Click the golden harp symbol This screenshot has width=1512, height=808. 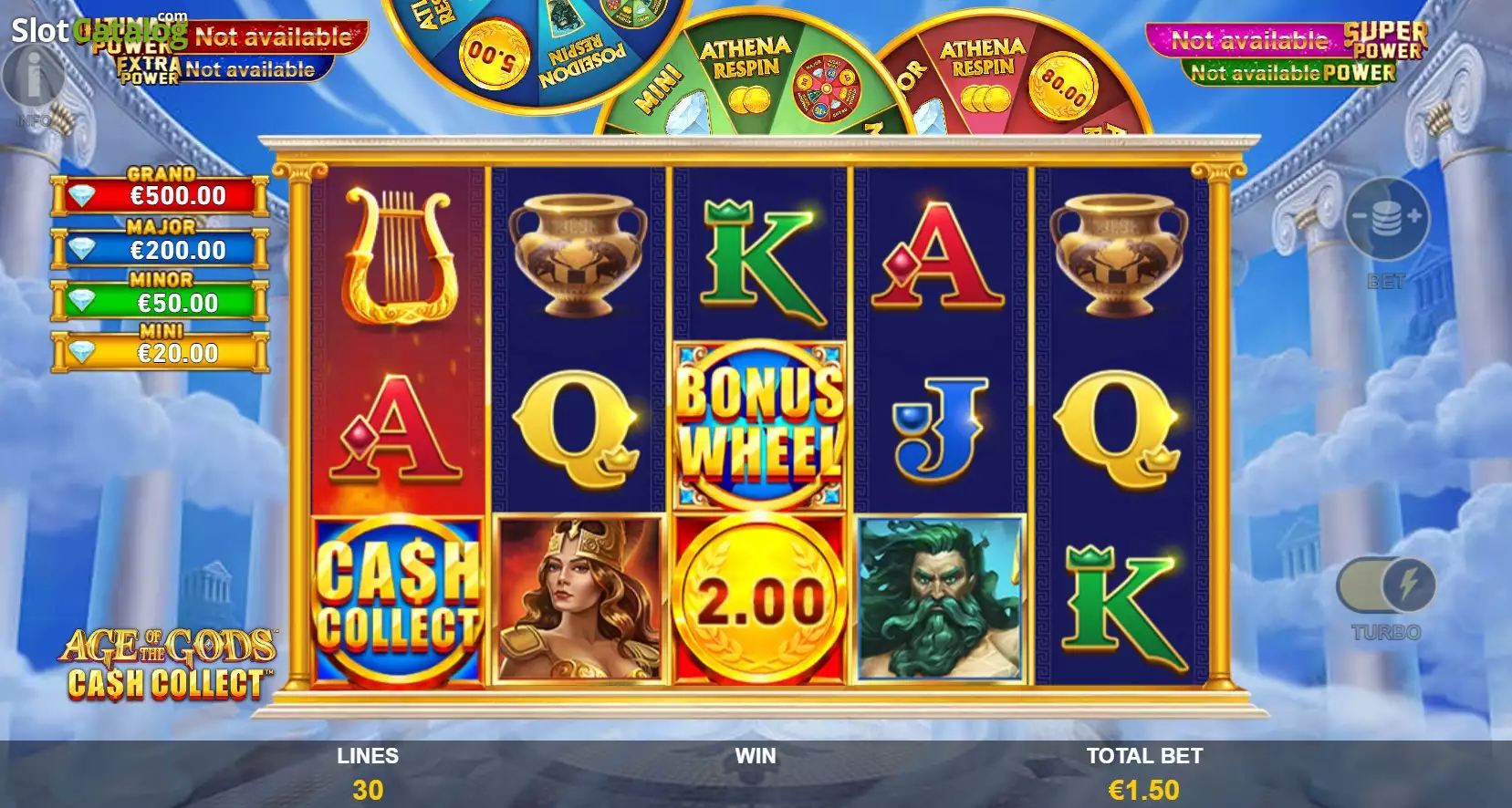point(397,256)
